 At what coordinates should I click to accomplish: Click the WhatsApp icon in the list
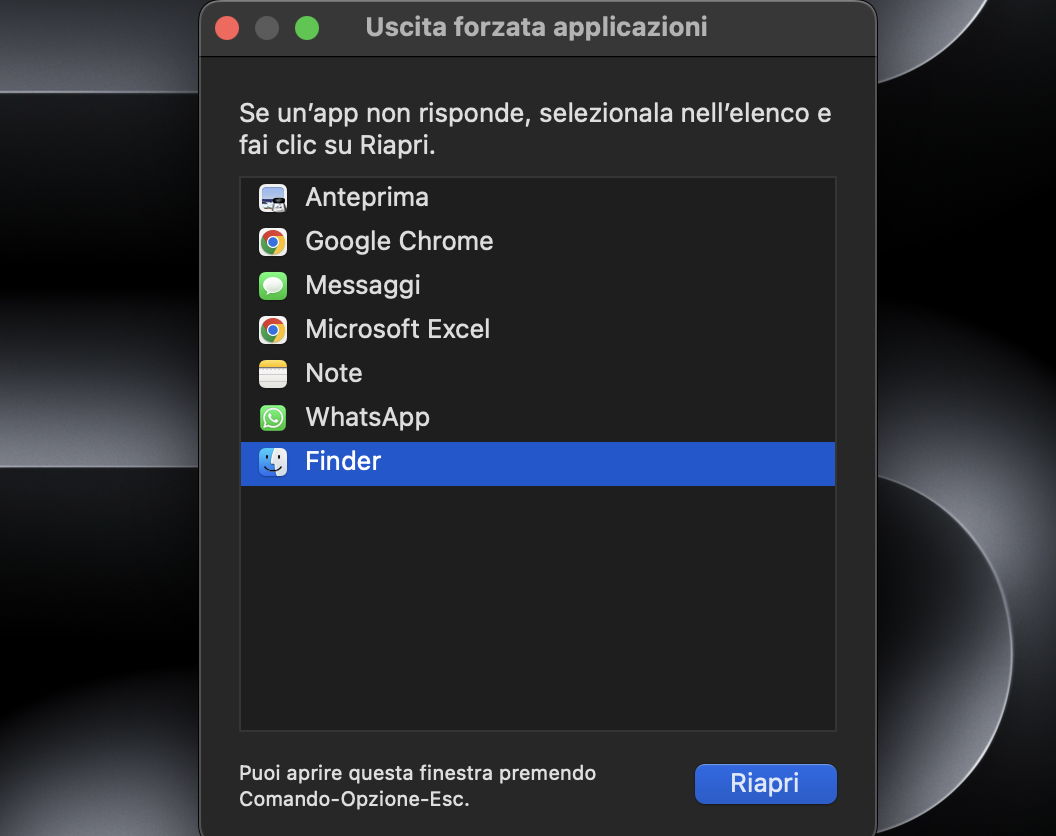pyautogui.click(x=272, y=417)
